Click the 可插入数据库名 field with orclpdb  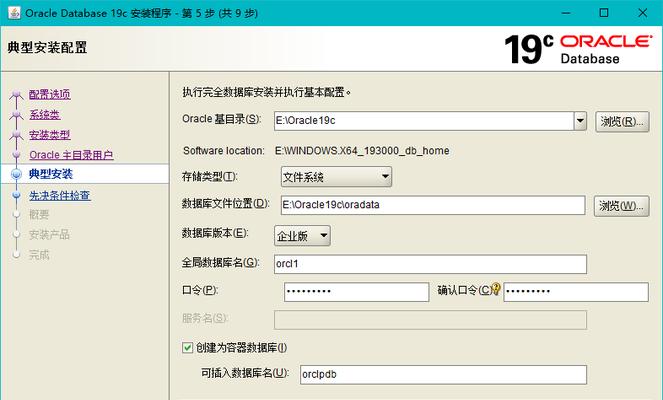(x=443, y=375)
